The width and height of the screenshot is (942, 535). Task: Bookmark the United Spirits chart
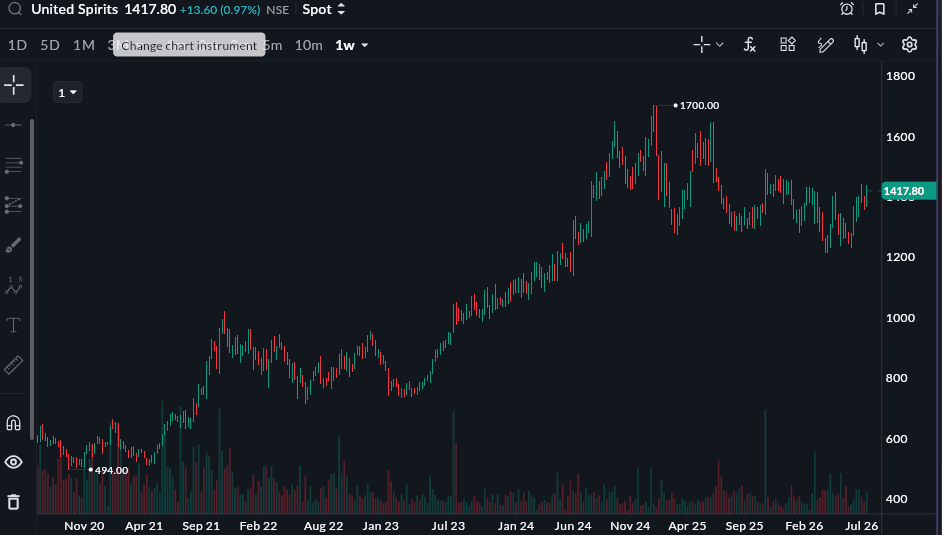[x=880, y=9]
